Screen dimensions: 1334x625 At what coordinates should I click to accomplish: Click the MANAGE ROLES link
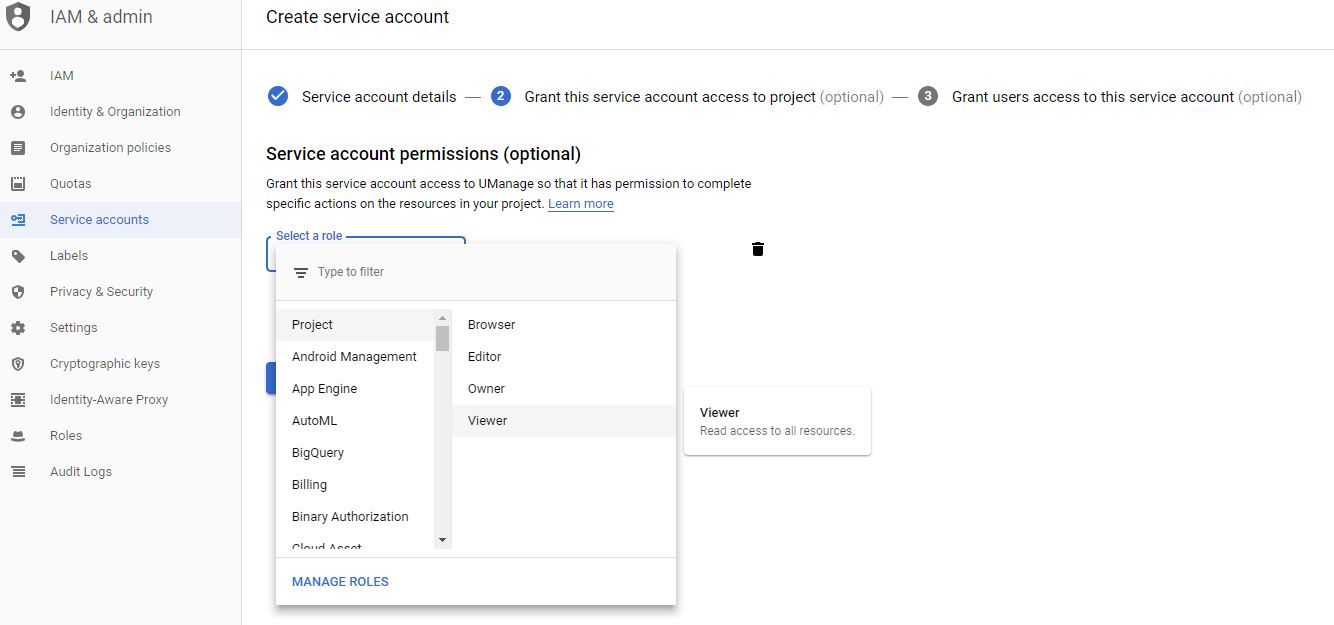(340, 581)
